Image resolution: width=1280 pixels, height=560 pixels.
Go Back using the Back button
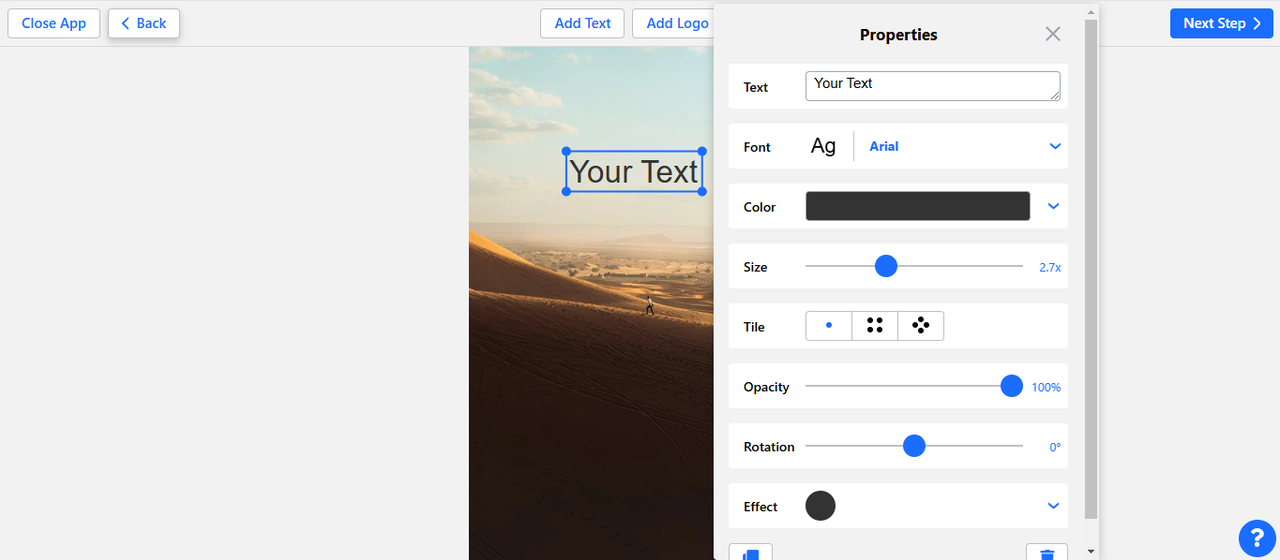coord(144,23)
